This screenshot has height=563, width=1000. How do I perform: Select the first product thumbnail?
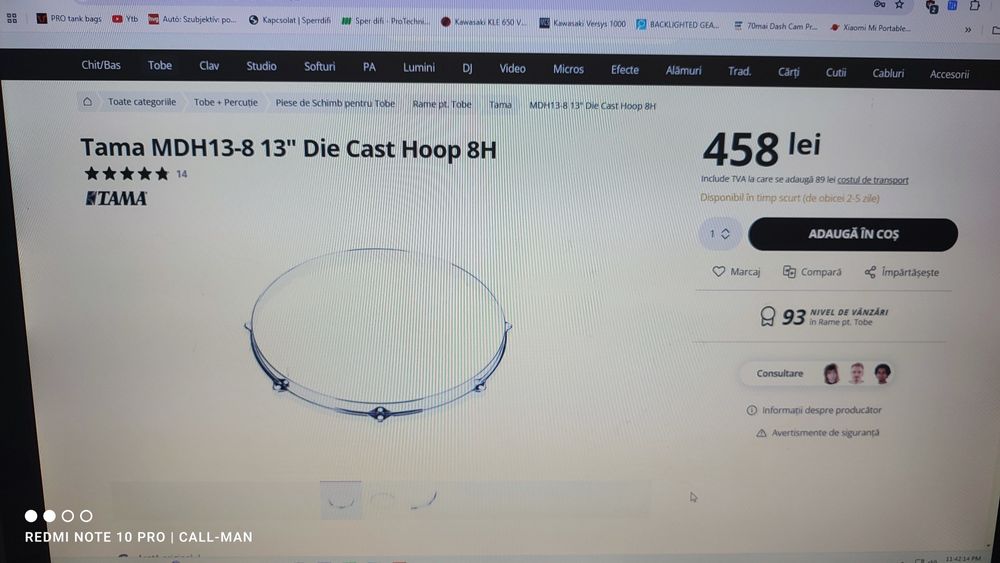click(x=341, y=499)
